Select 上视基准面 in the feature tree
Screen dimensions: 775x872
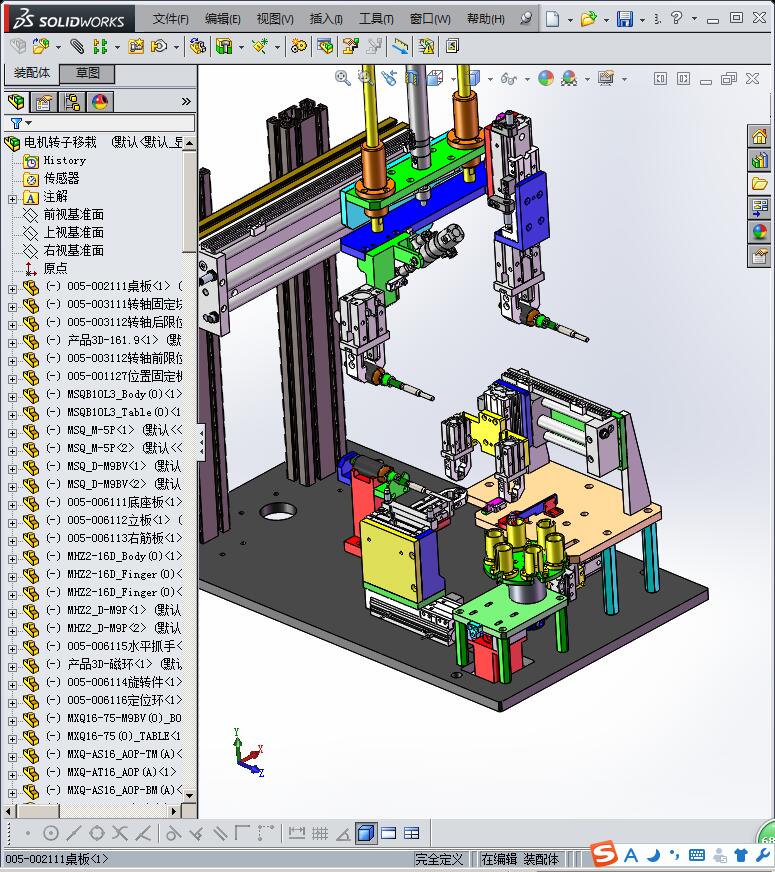coord(73,232)
